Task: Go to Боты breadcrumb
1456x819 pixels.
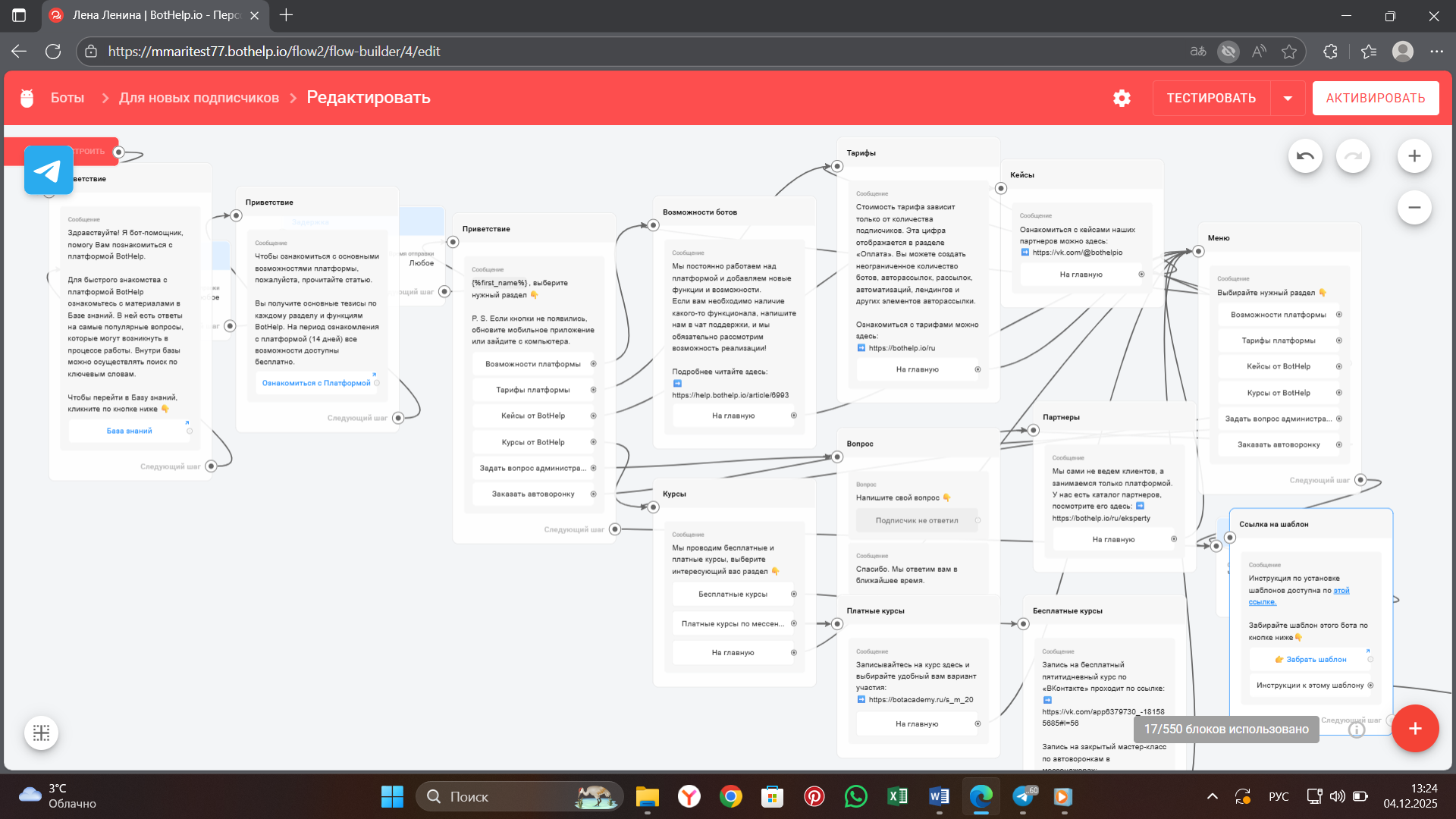Action: click(x=67, y=98)
